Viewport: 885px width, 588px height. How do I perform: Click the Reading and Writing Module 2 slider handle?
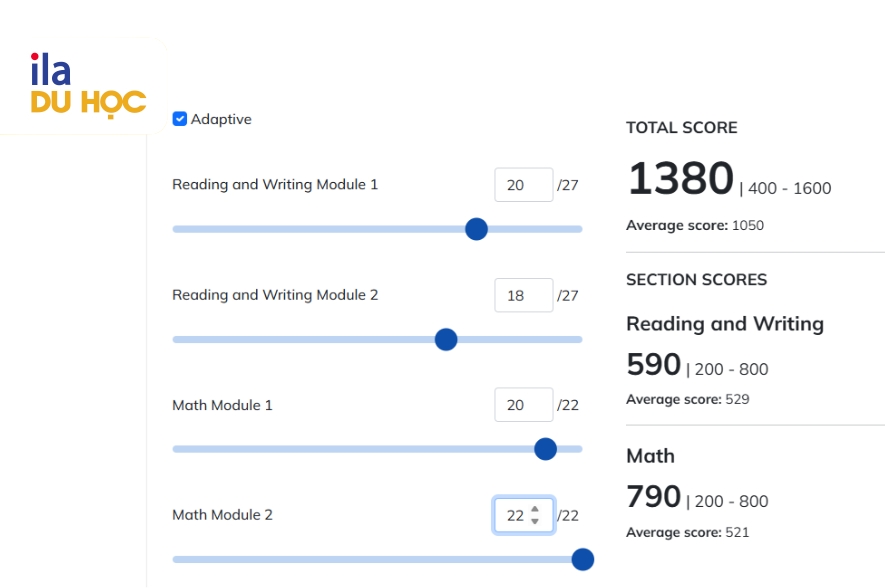[445, 339]
